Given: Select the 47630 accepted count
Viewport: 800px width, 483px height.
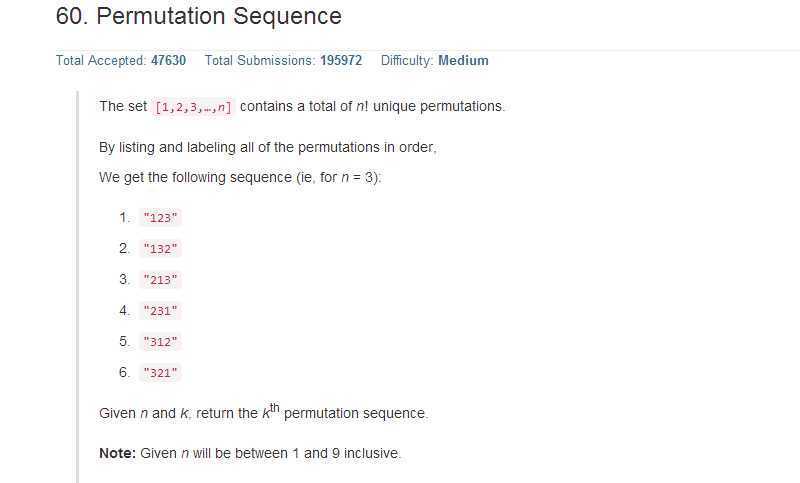Looking at the screenshot, I should 168,61.
